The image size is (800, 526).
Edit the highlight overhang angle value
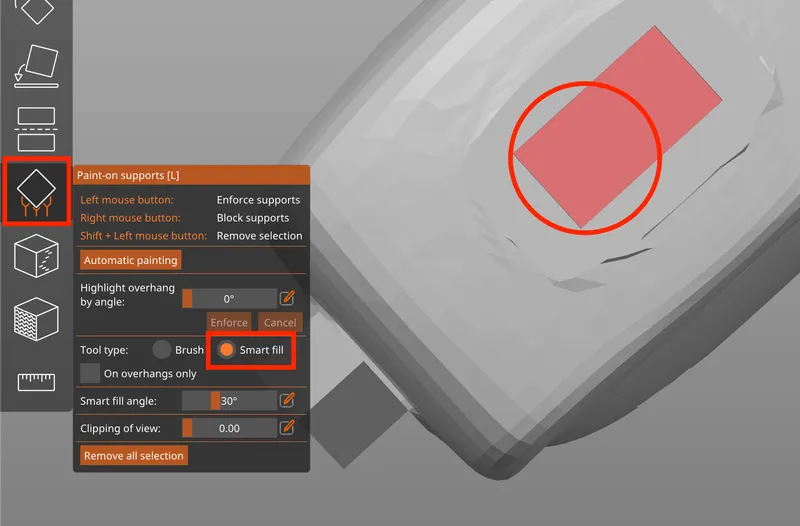point(287,298)
